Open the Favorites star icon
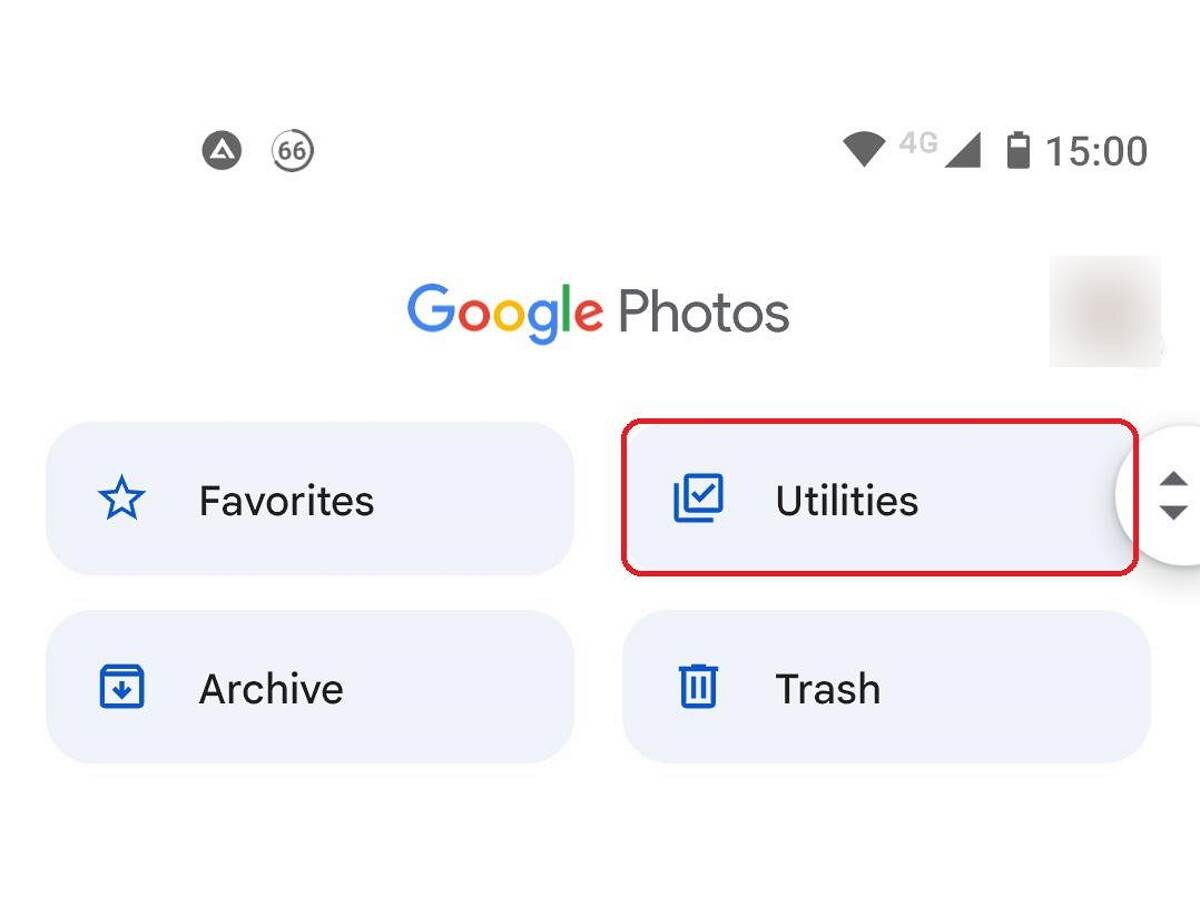The image size is (1200, 900). [x=123, y=498]
